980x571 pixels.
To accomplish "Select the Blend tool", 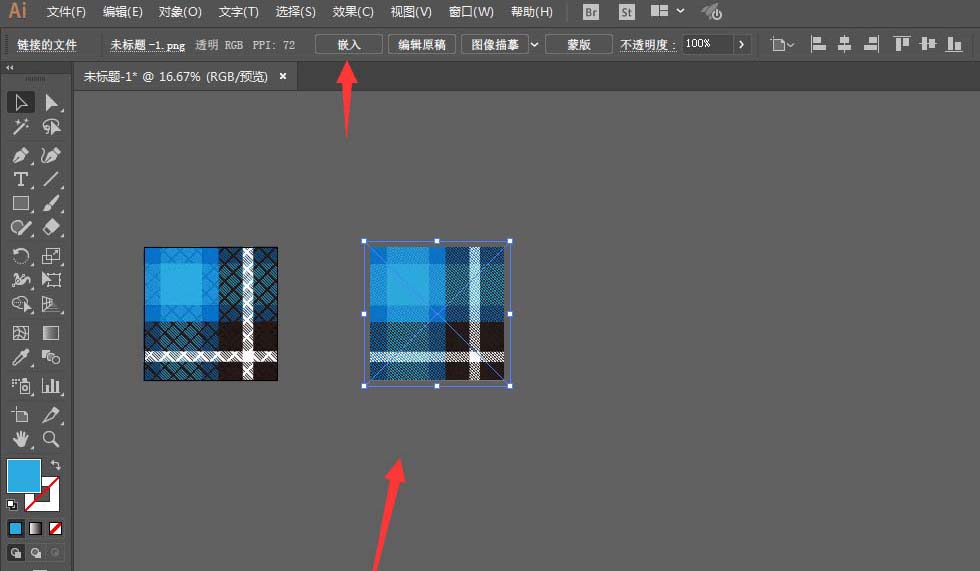I will 51,357.
